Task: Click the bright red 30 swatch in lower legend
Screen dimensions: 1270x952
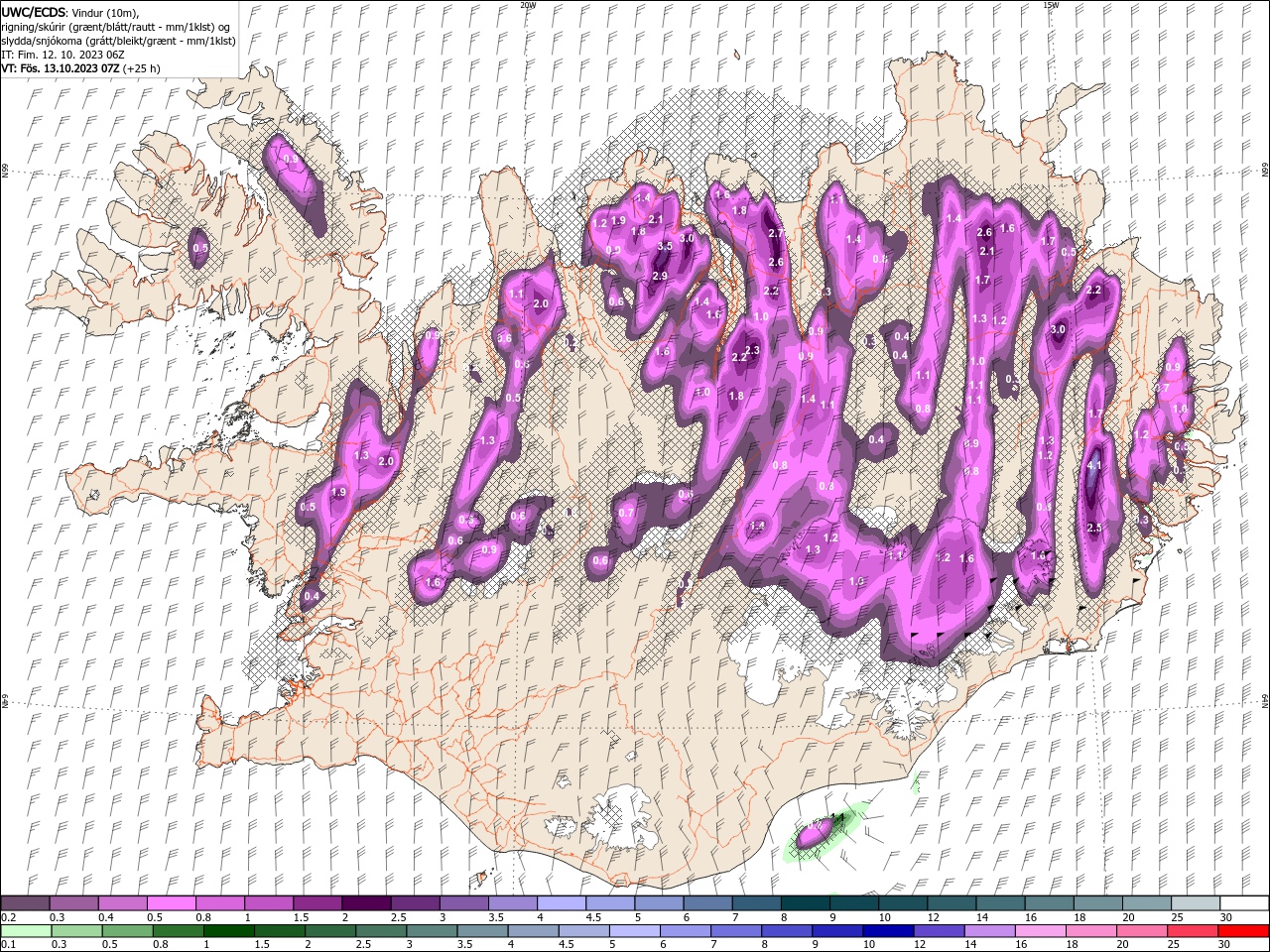Action: pos(1243,931)
